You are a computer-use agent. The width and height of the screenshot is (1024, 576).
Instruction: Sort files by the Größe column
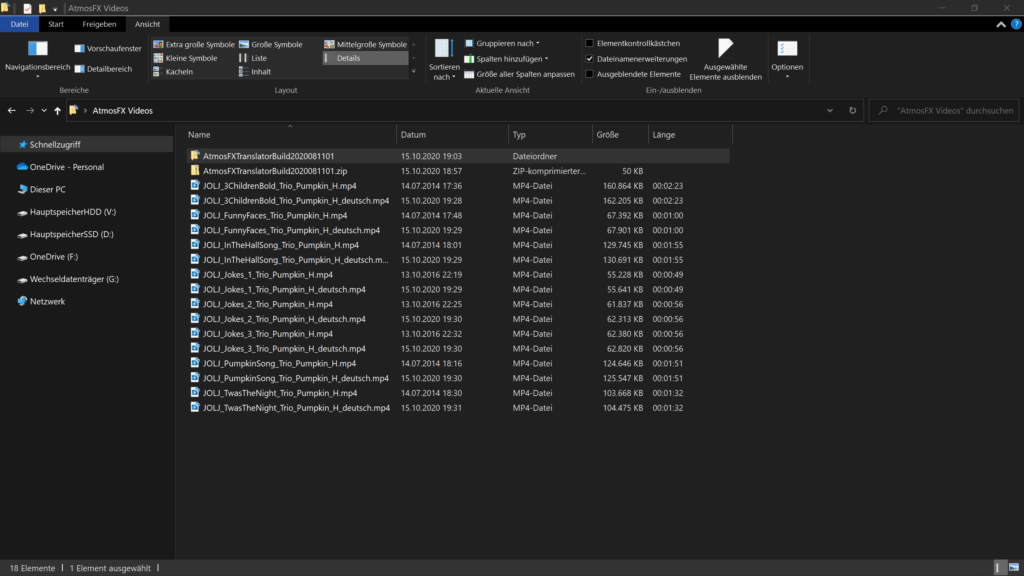620,135
